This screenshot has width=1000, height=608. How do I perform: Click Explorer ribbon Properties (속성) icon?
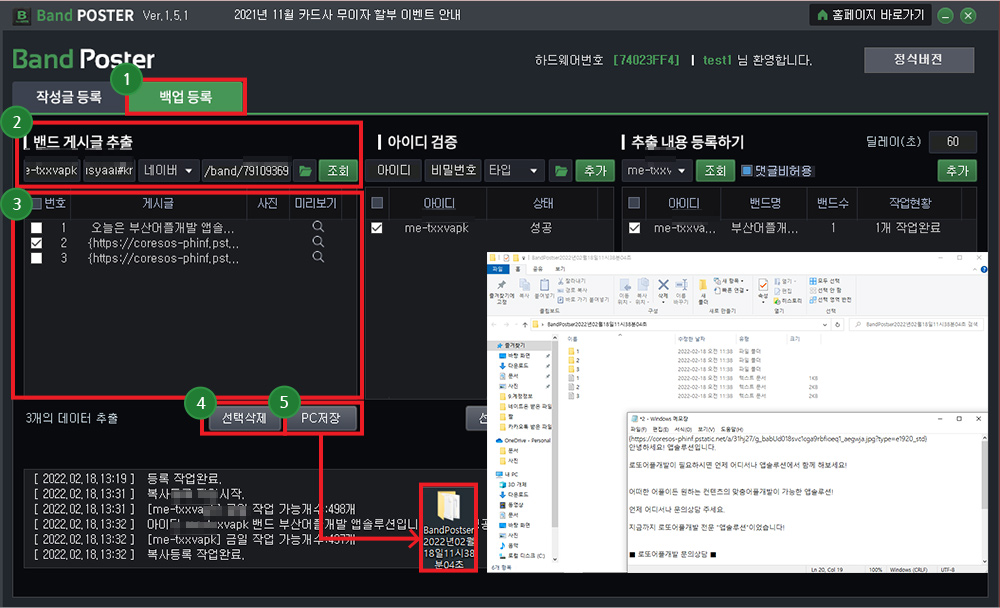[763, 285]
